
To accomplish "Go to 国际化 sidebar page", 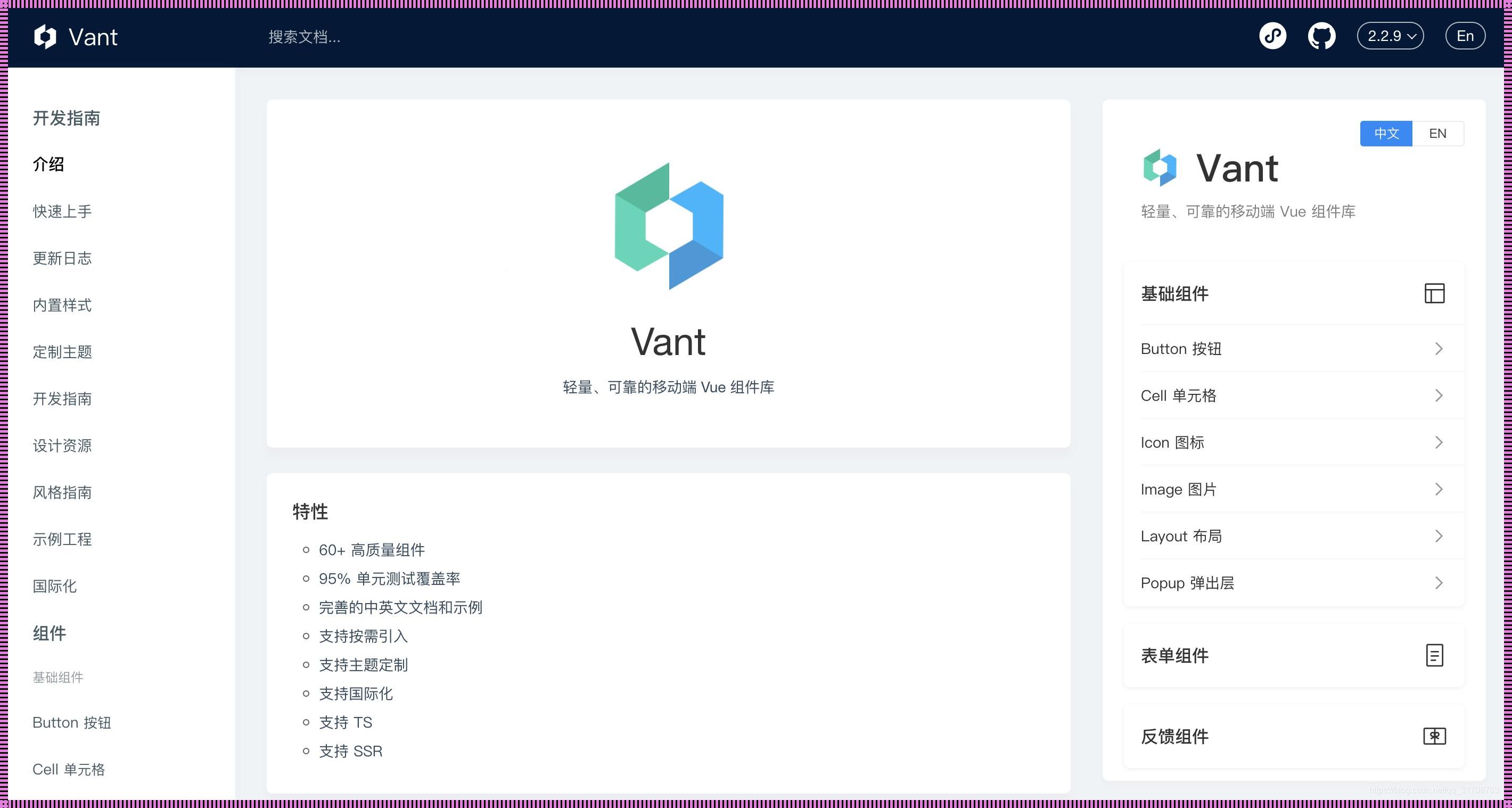I will click(54, 587).
